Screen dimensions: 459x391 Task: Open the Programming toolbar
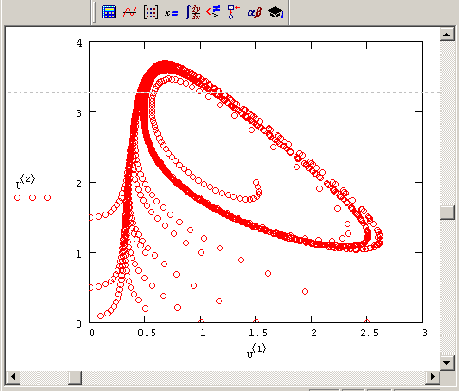pos(234,12)
